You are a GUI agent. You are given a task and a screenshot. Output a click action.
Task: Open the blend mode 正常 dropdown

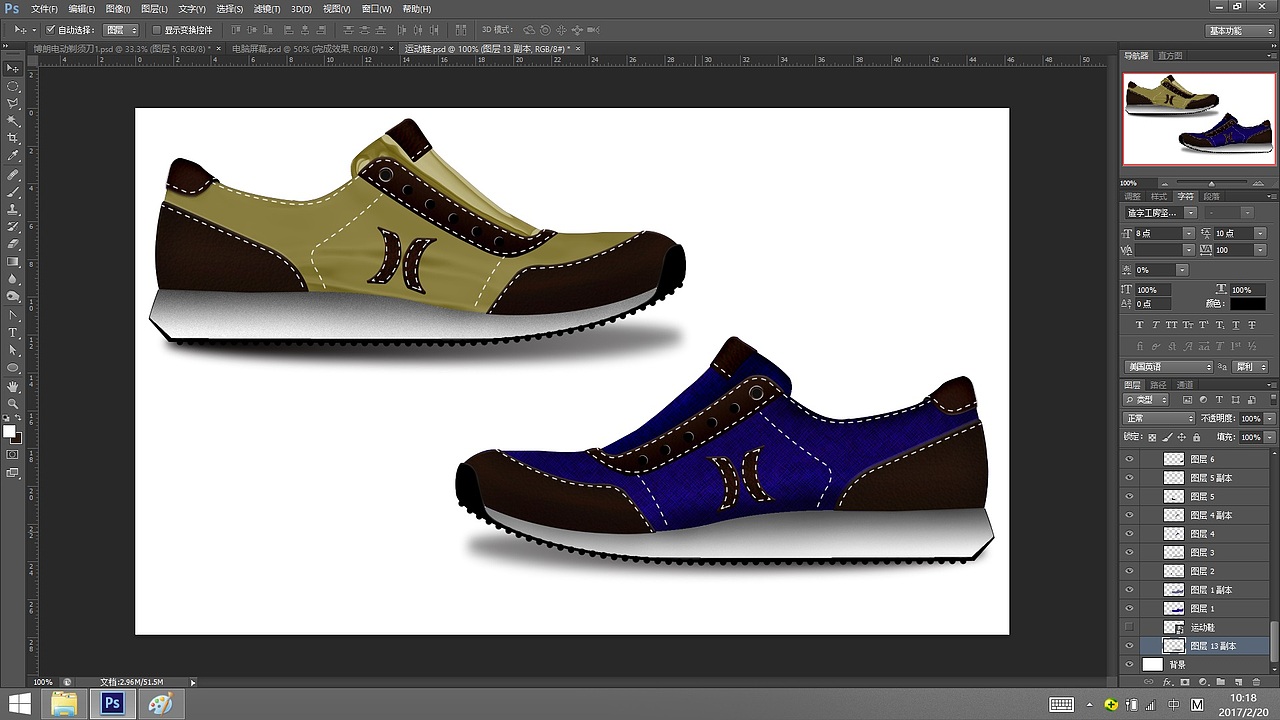(1159, 418)
